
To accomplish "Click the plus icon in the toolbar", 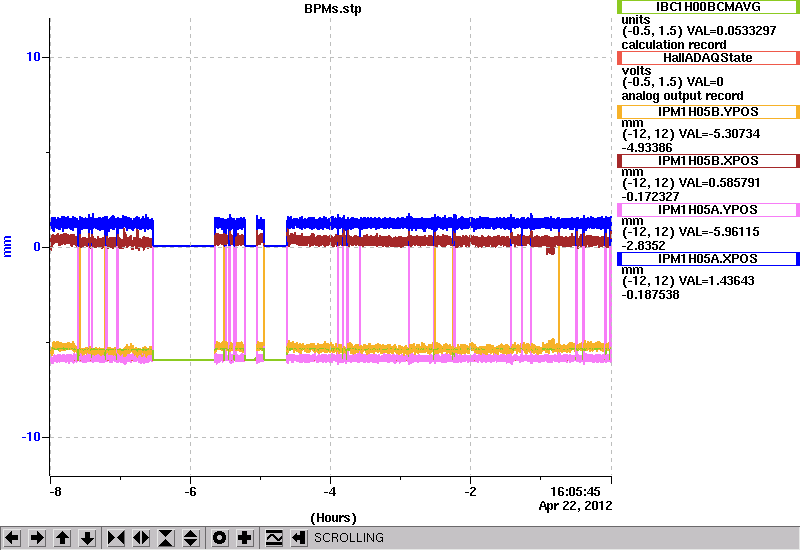I will (x=245, y=538).
